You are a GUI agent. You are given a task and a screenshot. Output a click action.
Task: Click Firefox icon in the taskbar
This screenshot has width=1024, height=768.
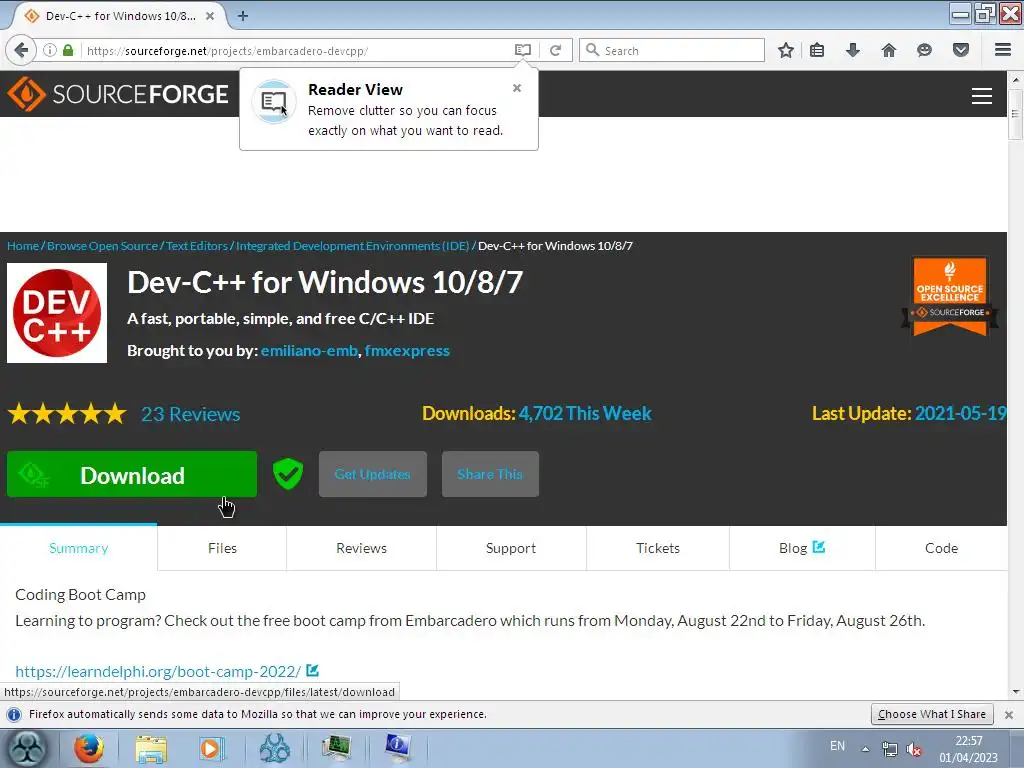point(88,748)
